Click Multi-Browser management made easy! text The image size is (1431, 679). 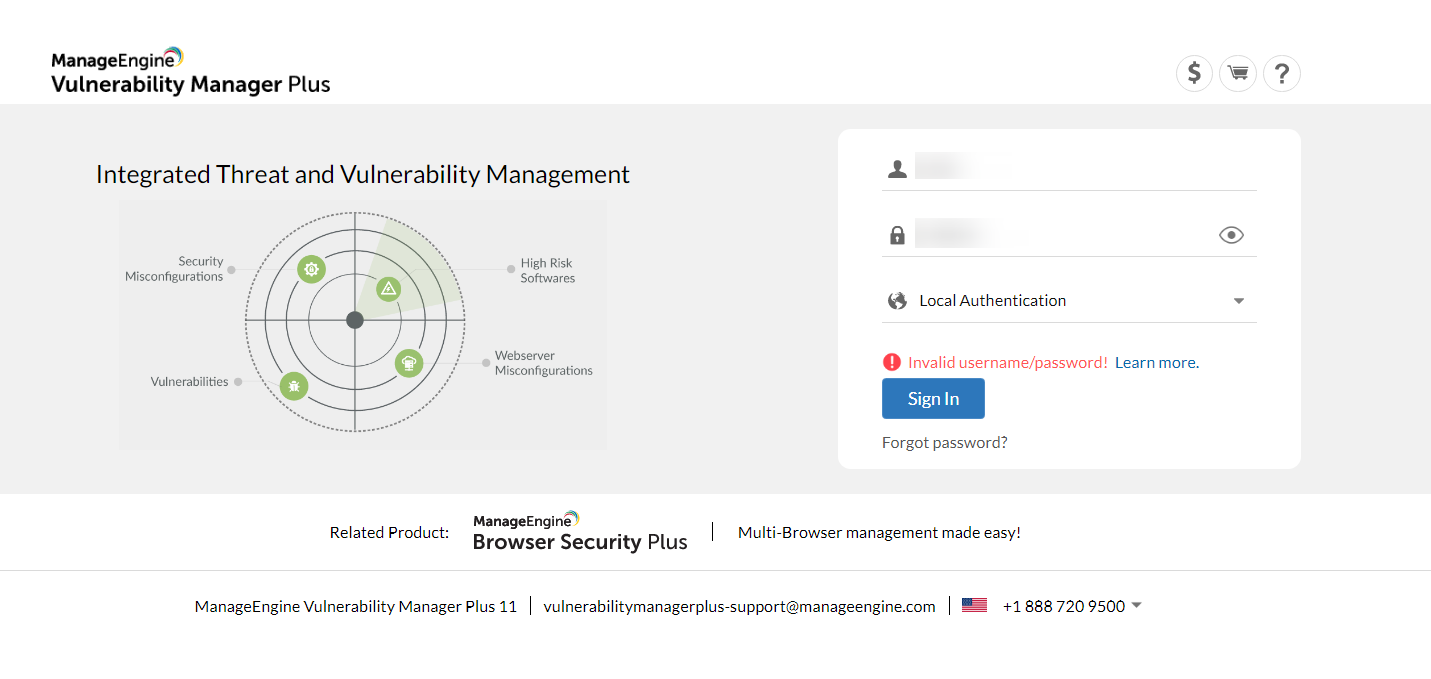click(x=879, y=532)
